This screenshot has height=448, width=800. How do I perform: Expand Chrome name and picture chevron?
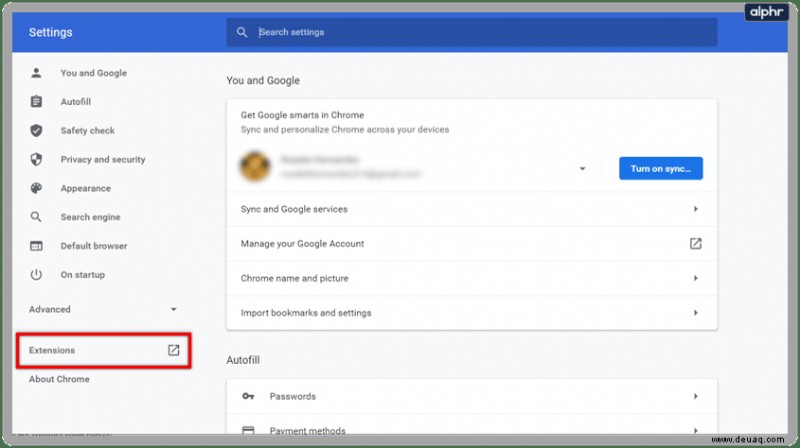tap(695, 278)
